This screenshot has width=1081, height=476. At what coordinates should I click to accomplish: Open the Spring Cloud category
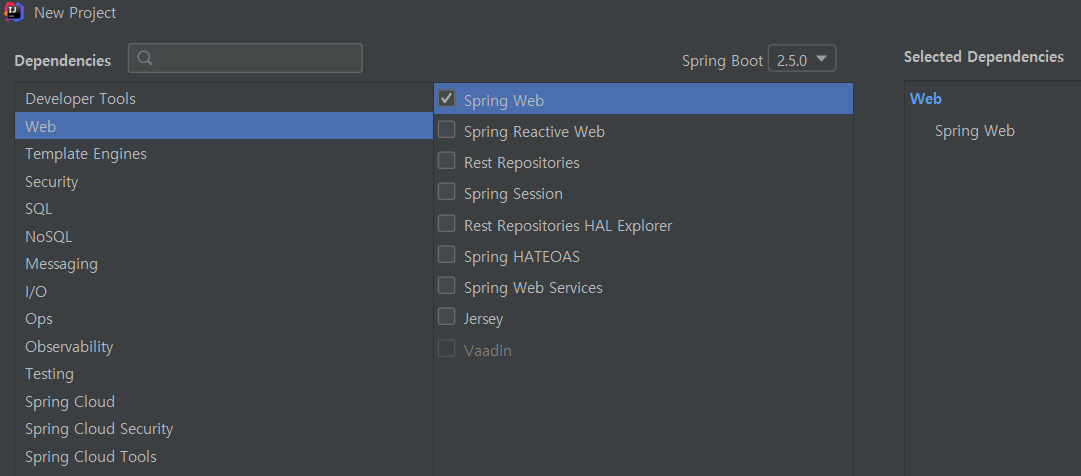224,401
